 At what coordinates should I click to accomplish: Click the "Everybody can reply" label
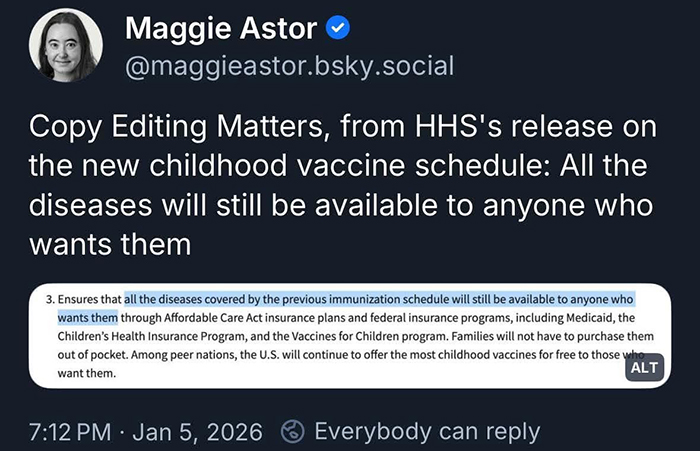427,432
